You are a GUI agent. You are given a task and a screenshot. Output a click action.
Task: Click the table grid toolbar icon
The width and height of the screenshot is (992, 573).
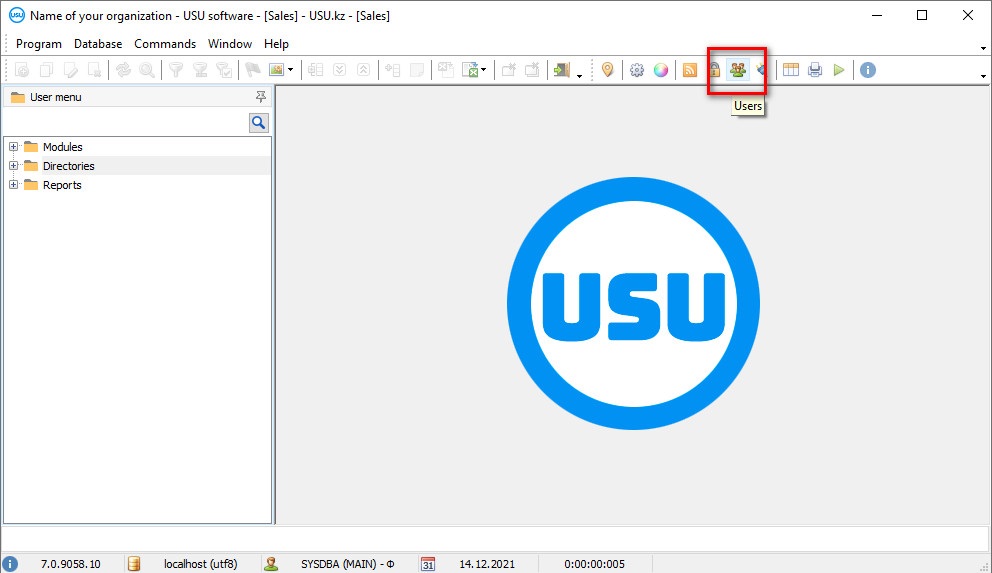click(791, 70)
